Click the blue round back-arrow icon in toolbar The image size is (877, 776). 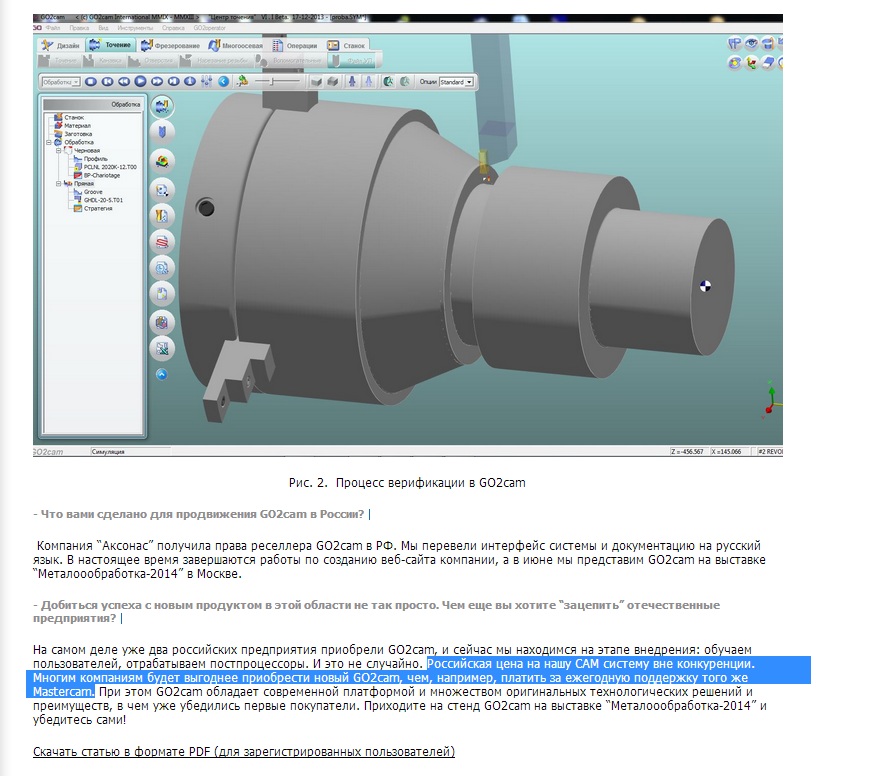point(224,82)
